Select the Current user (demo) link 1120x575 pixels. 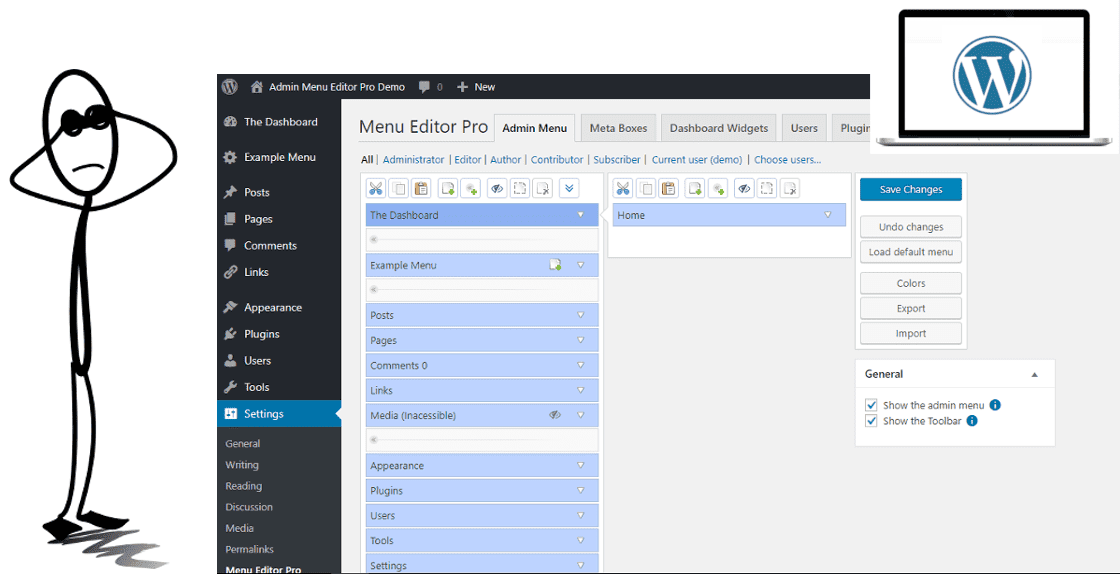point(696,159)
